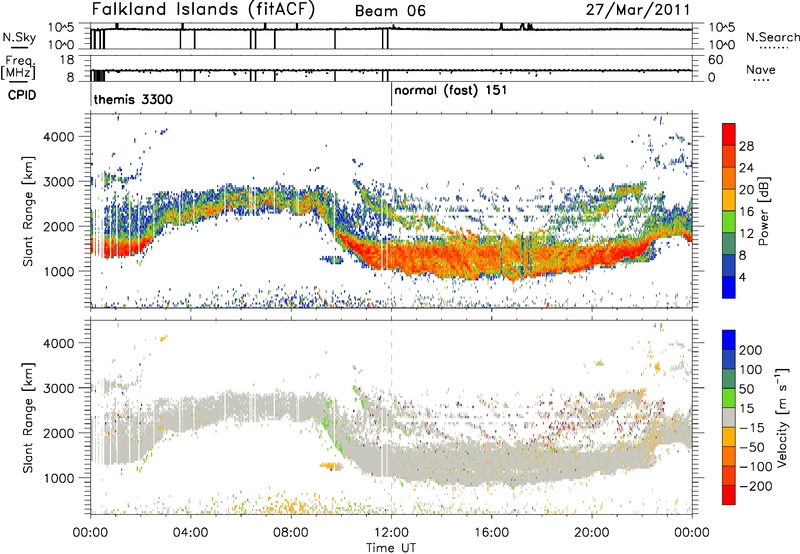Select the "themis 3300" CPID entry
Image resolution: width=800 pixels, height=554 pixels.
point(133,99)
